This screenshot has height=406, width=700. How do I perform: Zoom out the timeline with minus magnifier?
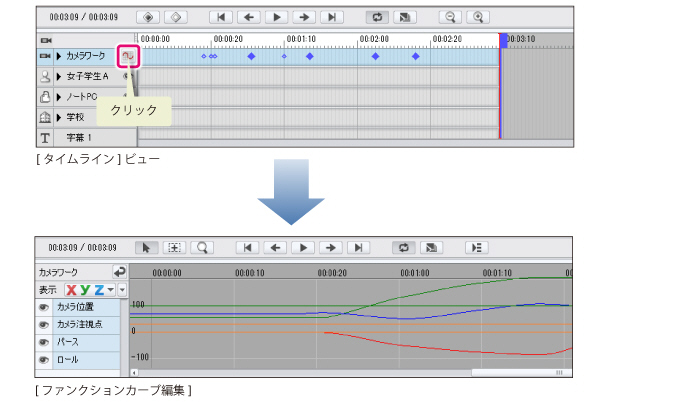(x=450, y=17)
